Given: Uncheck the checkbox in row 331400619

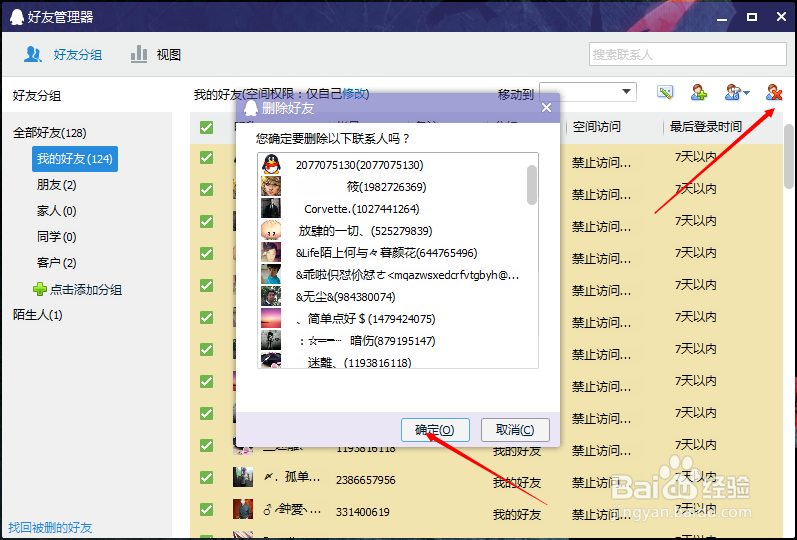Looking at the screenshot, I should tap(206, 509).
